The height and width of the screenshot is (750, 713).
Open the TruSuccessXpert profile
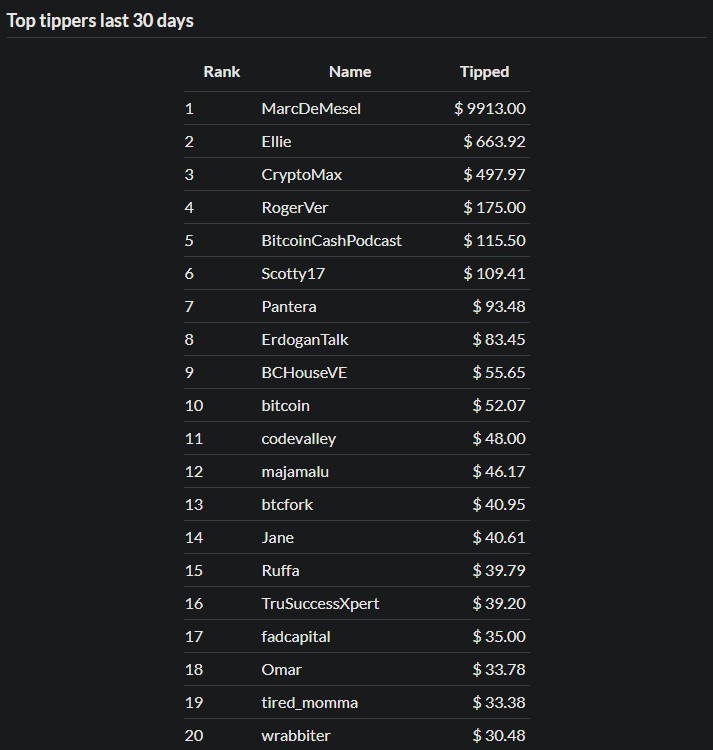point(320,604)
